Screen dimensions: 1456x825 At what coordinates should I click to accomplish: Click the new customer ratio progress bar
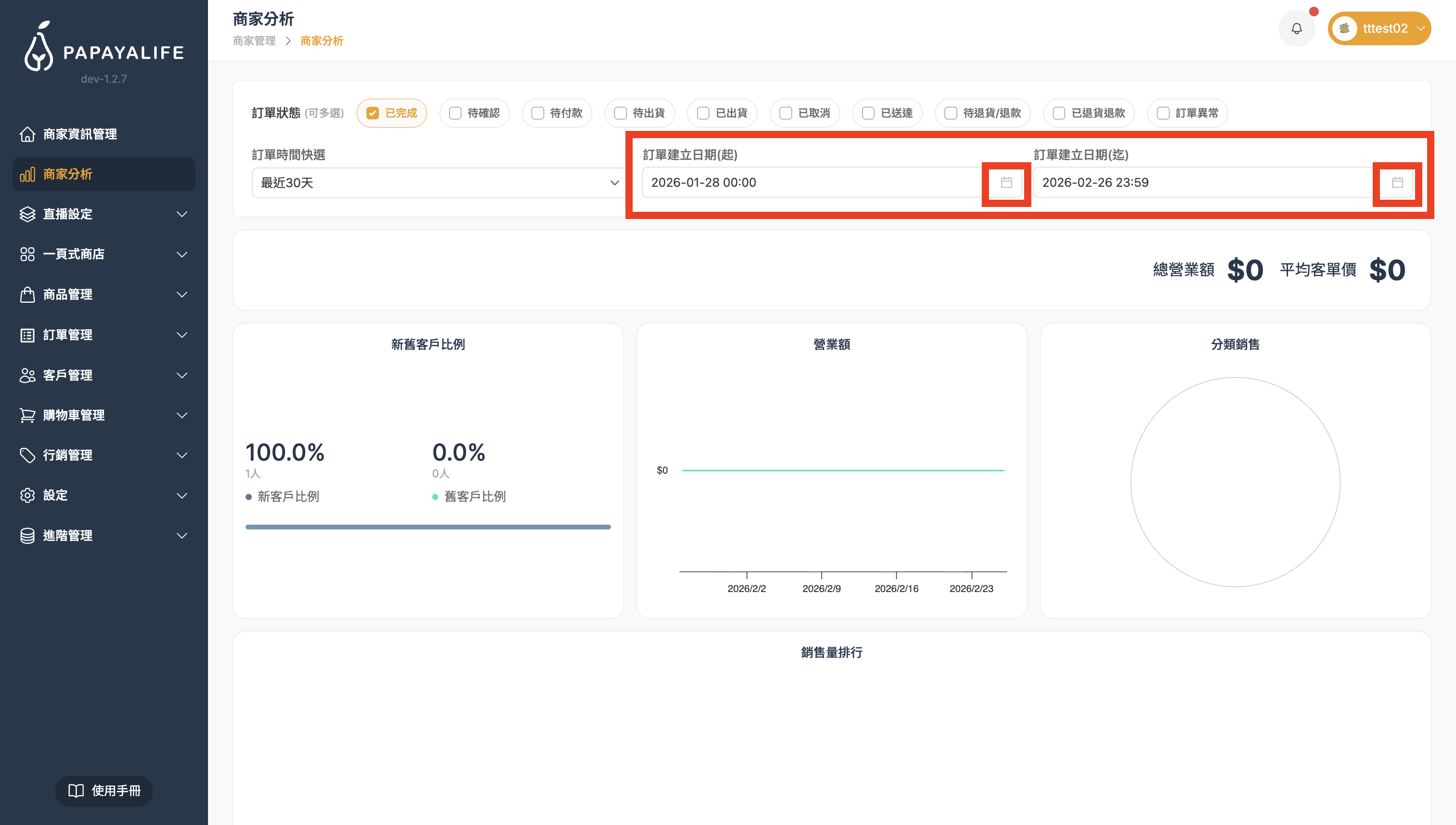coord(428,527)
